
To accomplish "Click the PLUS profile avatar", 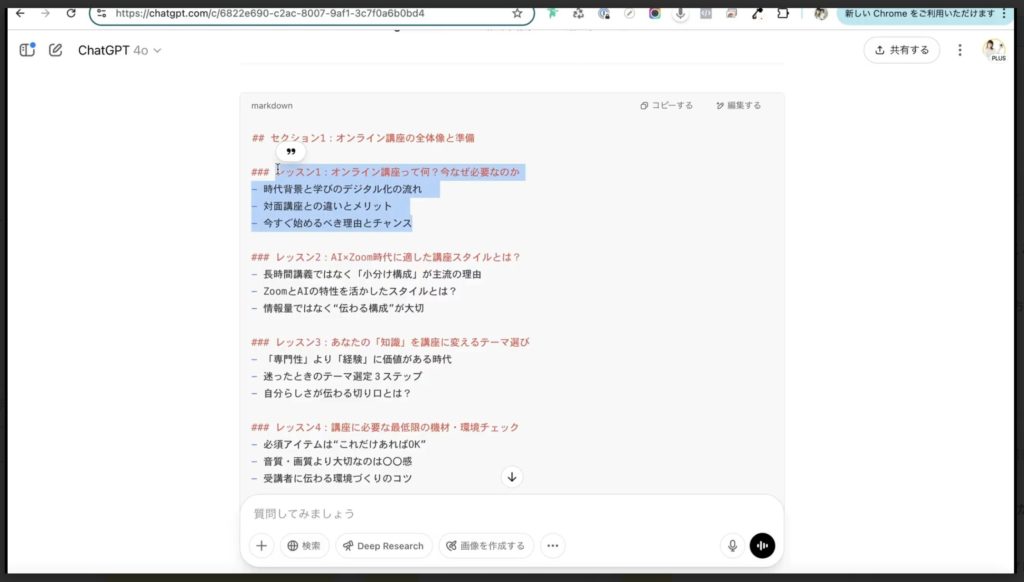I will 995,50.
